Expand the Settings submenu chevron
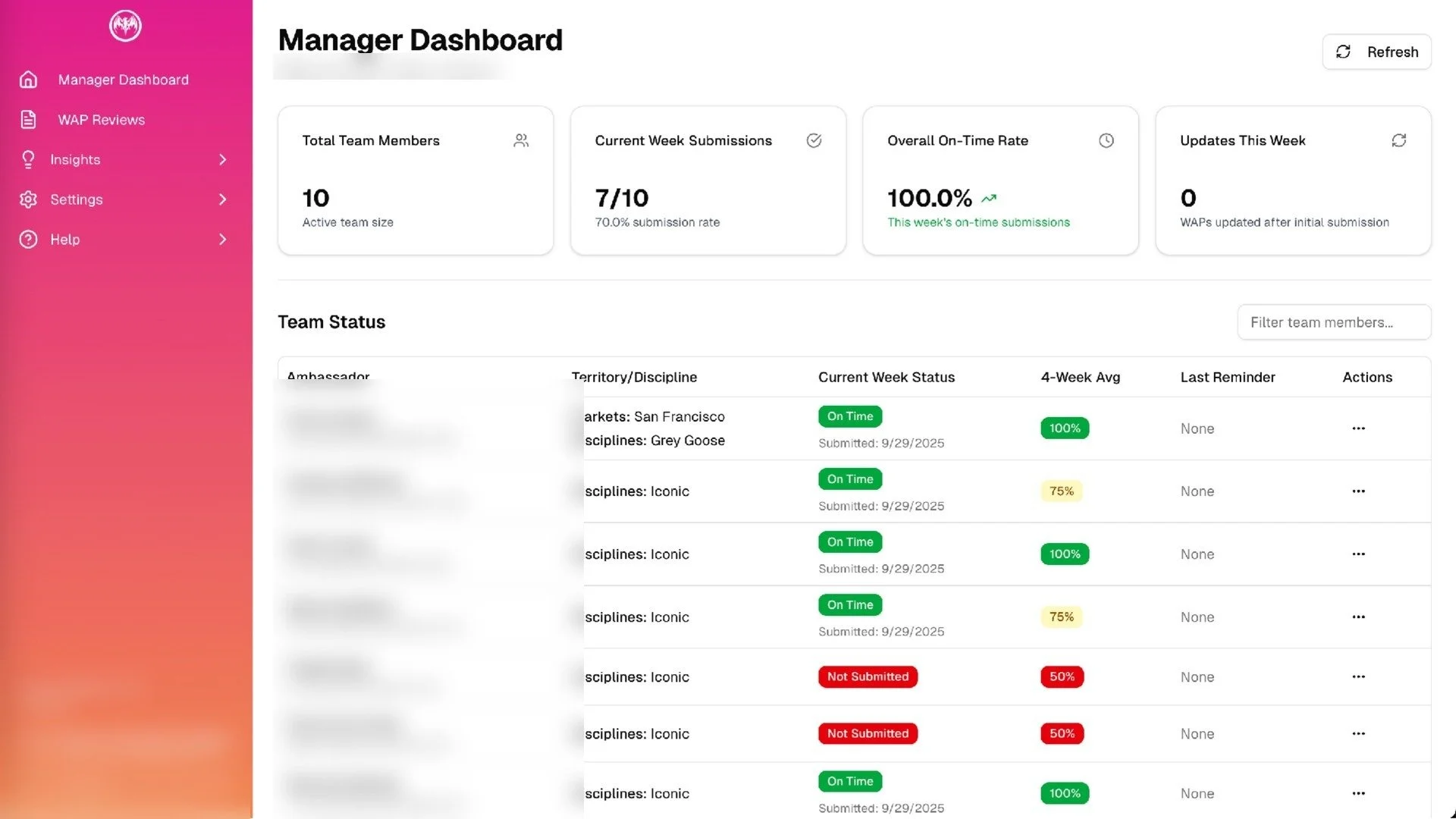The height and width of the screenshot is (819, 1456). point(222,199)
